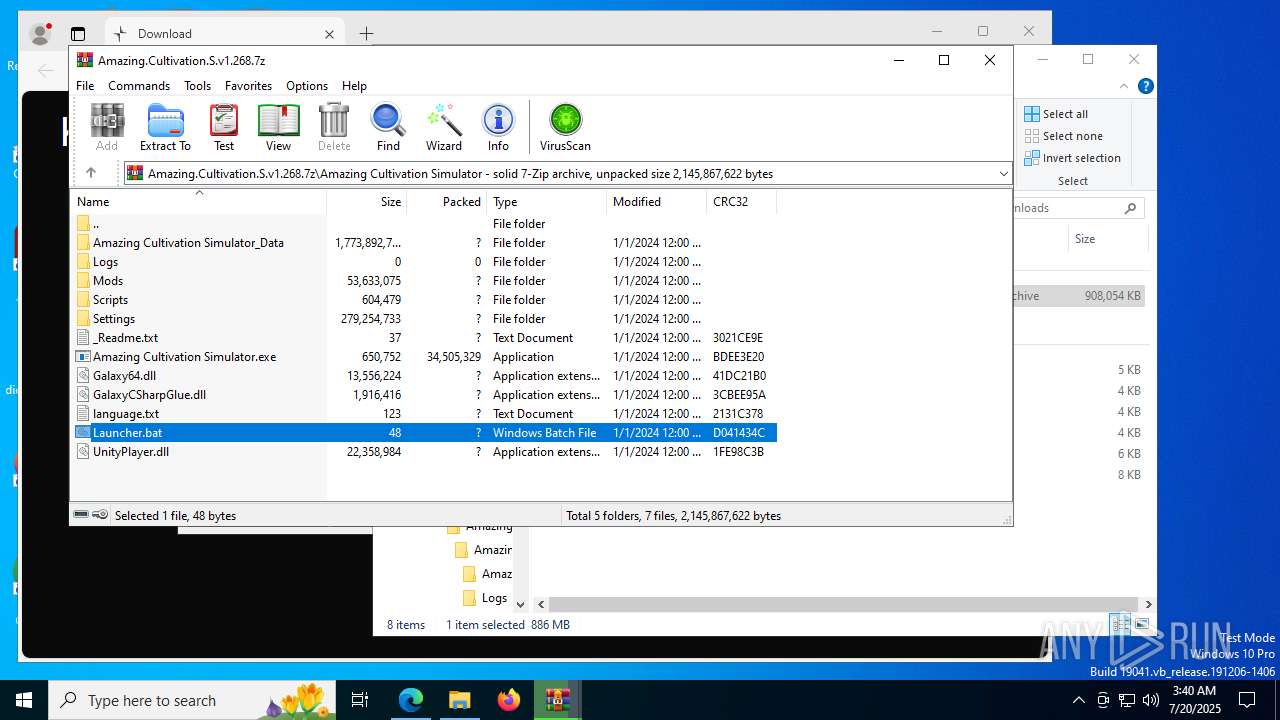Show archive Info

(x=498, y=128)
